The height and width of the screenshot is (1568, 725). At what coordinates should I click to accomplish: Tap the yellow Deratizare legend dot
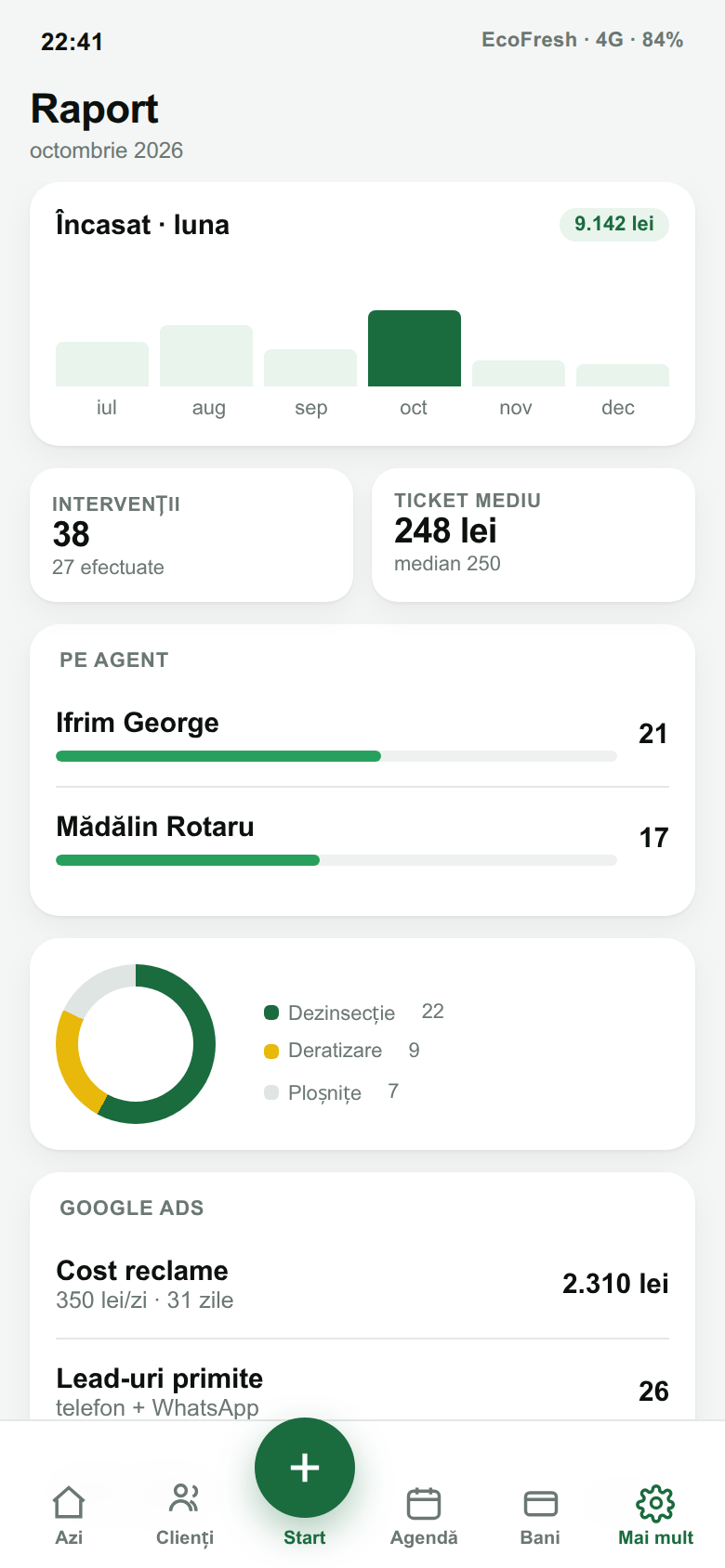(271, 1052)
